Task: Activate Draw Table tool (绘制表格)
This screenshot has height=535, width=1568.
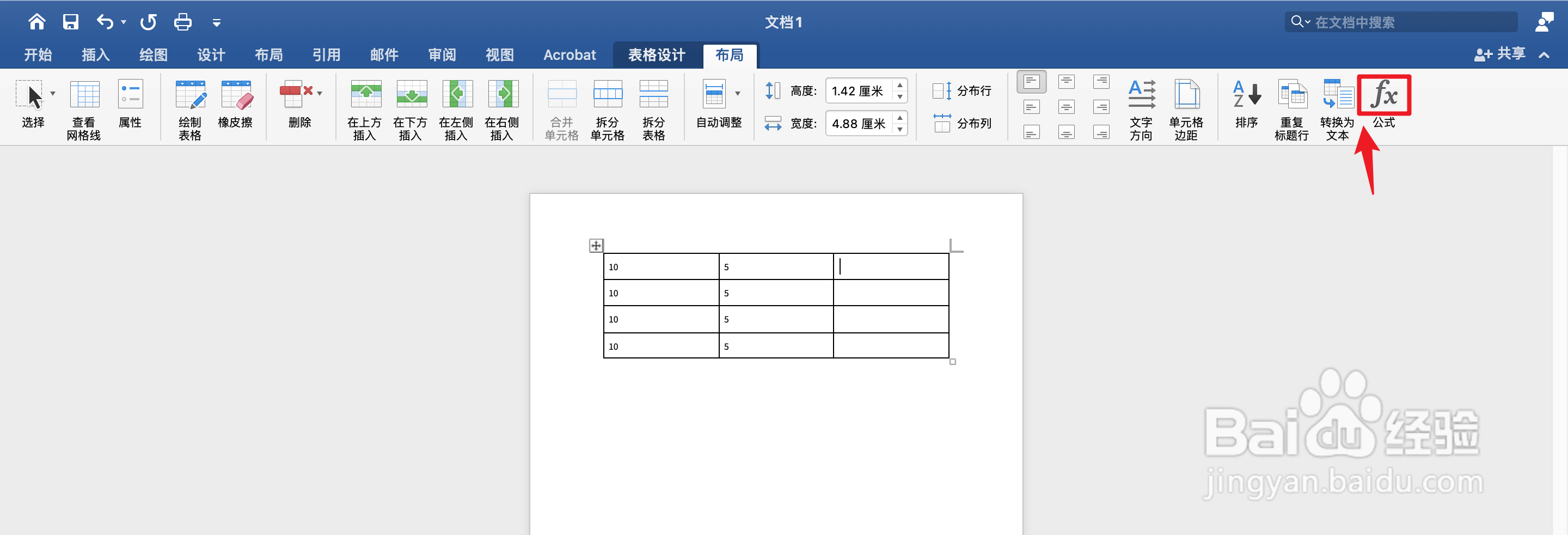Action: pos(190,110)
